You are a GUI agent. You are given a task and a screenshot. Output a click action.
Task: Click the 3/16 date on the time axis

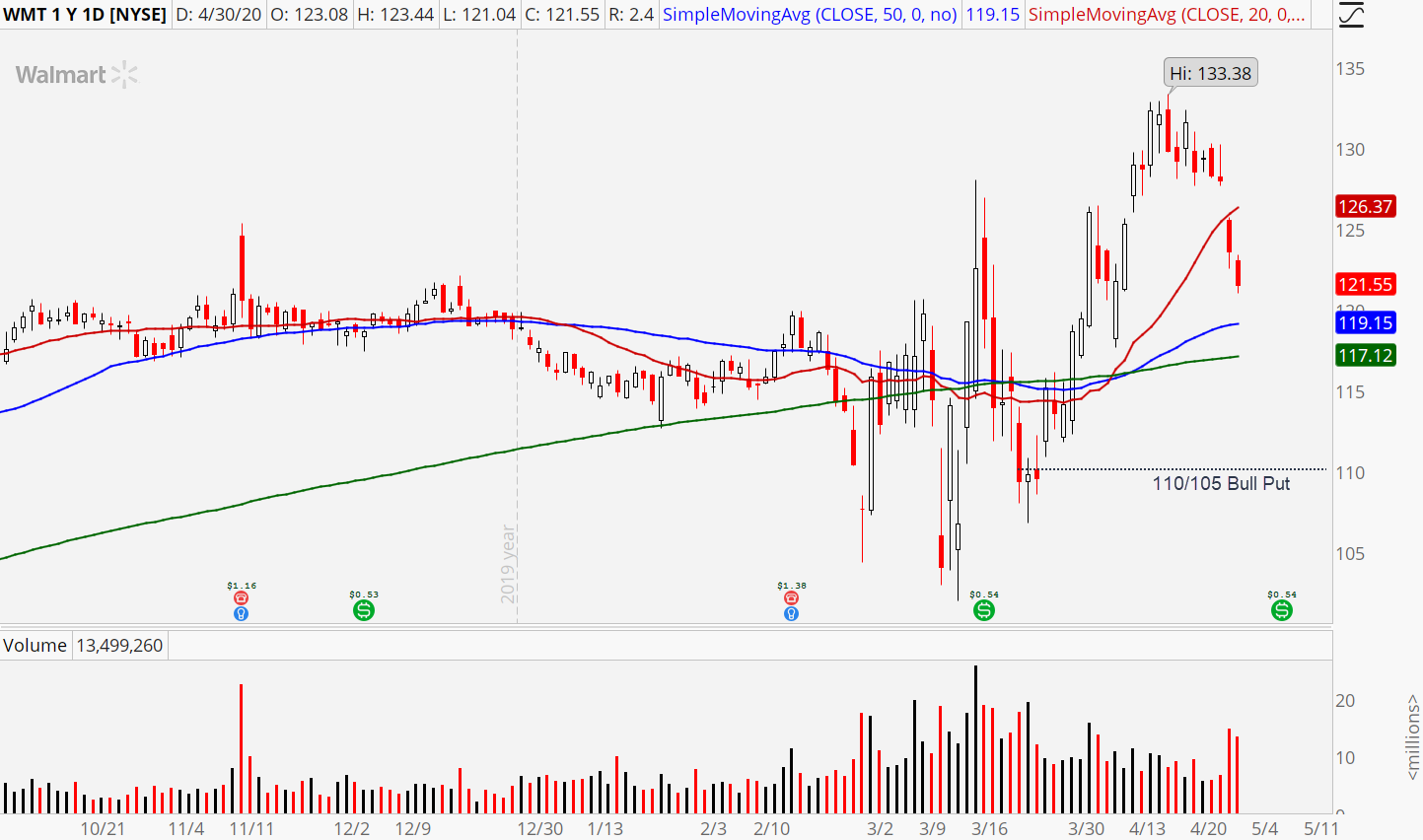click(x=989, y=828)
